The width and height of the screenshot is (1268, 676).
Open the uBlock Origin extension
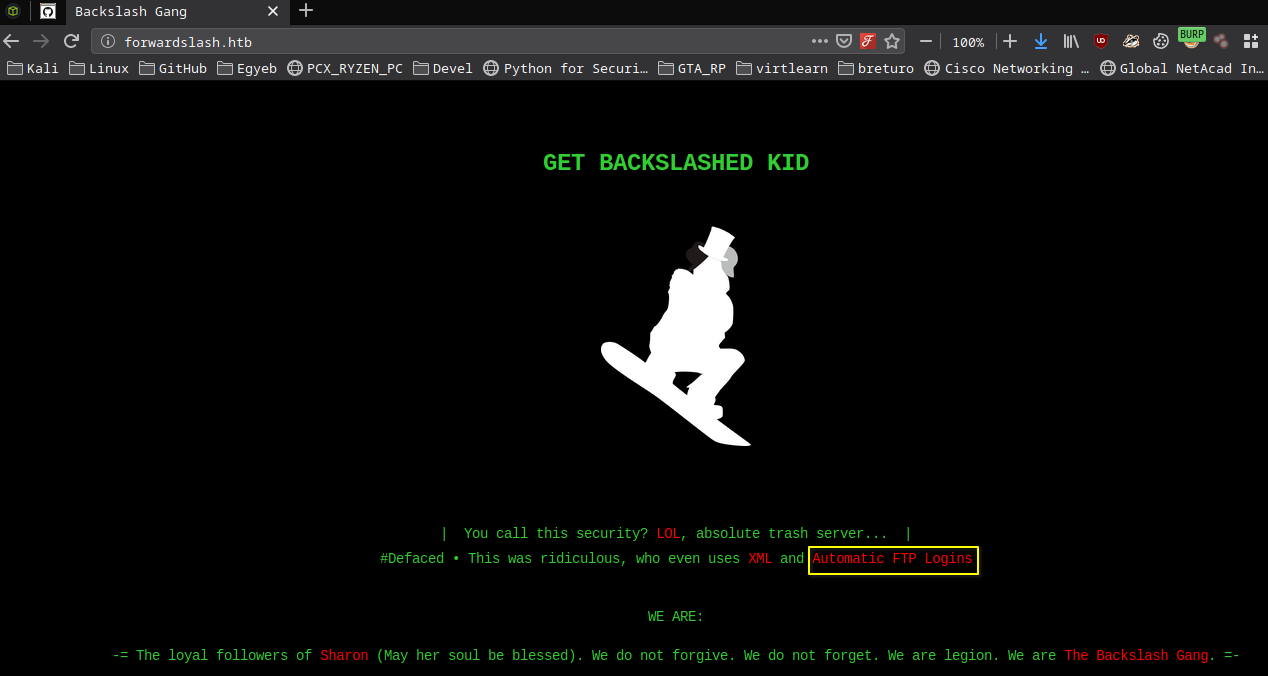pos(1101,41)
